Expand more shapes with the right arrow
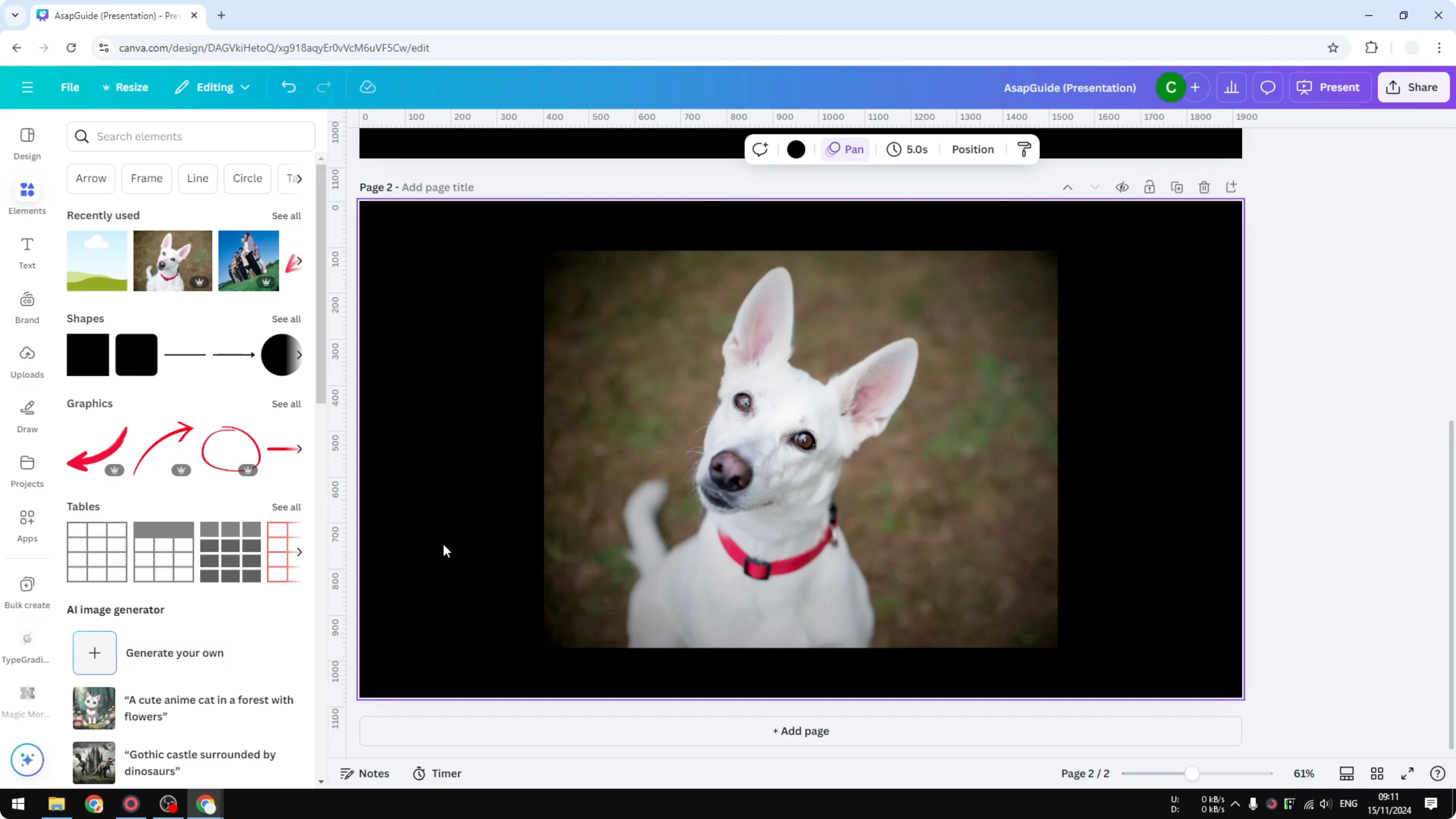This screenshot has width=1456, height=819. (300, 355)
